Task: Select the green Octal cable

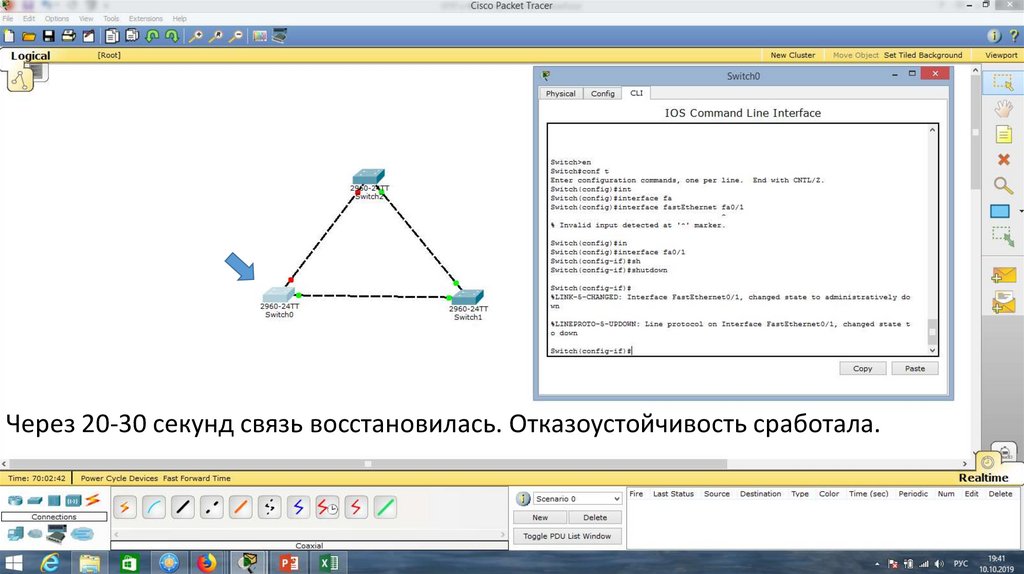Action: click(385, 507)
